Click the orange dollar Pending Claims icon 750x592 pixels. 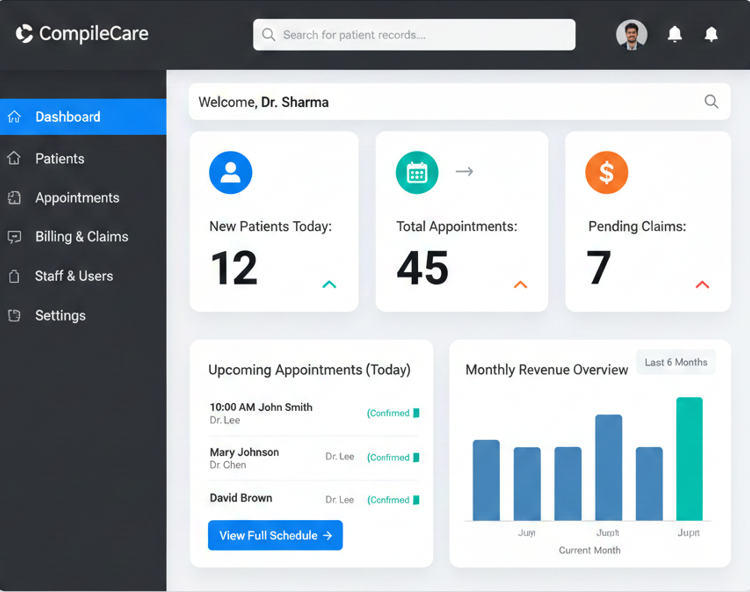[607, 173]
